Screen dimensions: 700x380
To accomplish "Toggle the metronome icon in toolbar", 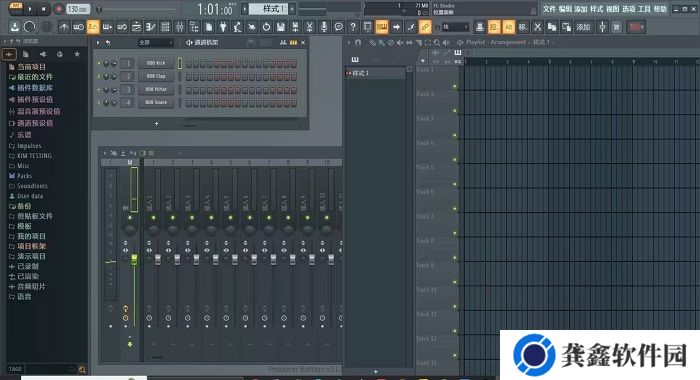I will coord(64,27).
